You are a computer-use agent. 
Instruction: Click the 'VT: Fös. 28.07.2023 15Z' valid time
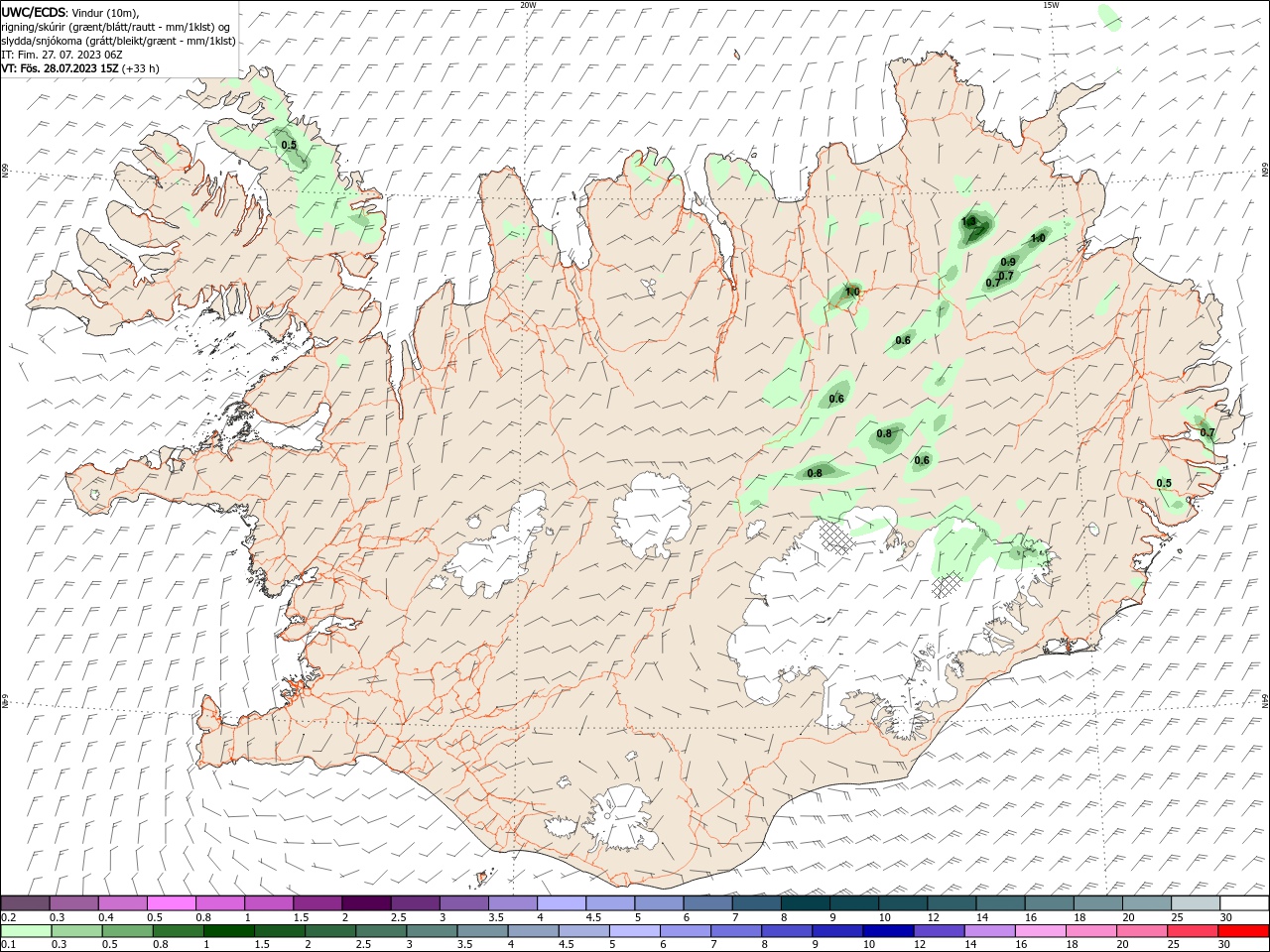click(61, 68)
